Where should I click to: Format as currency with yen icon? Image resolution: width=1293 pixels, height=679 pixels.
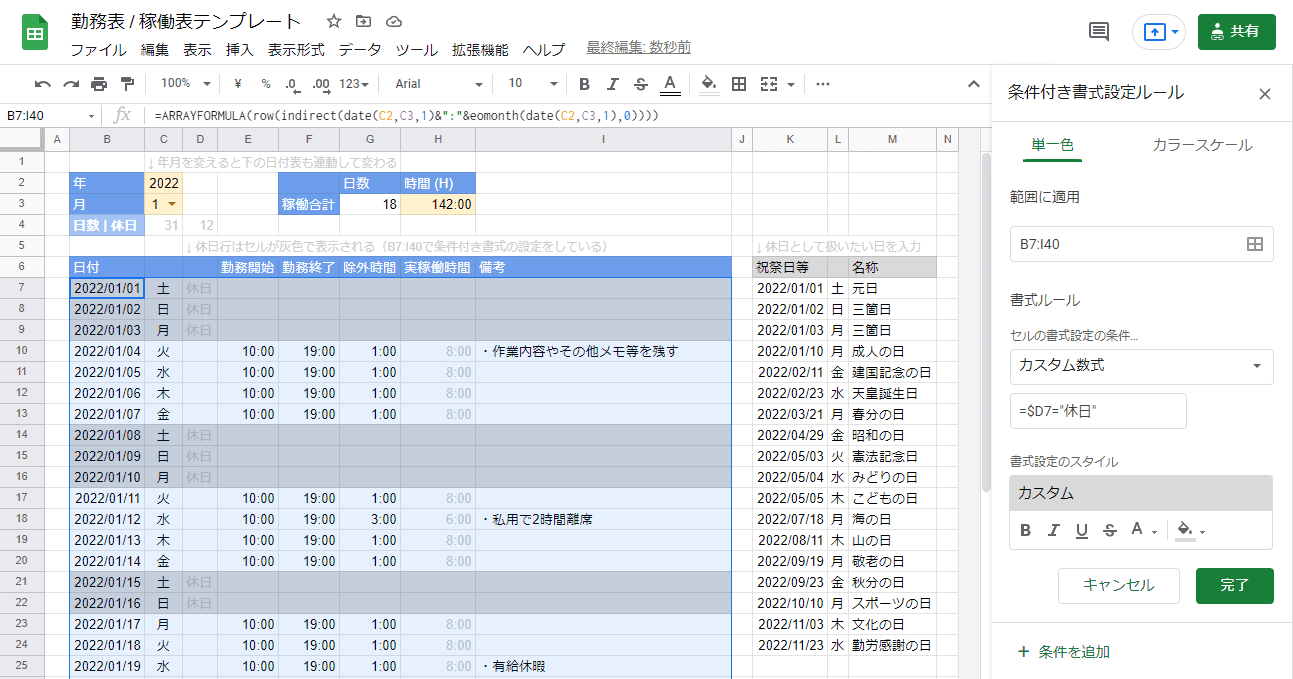tap(238, 84)
